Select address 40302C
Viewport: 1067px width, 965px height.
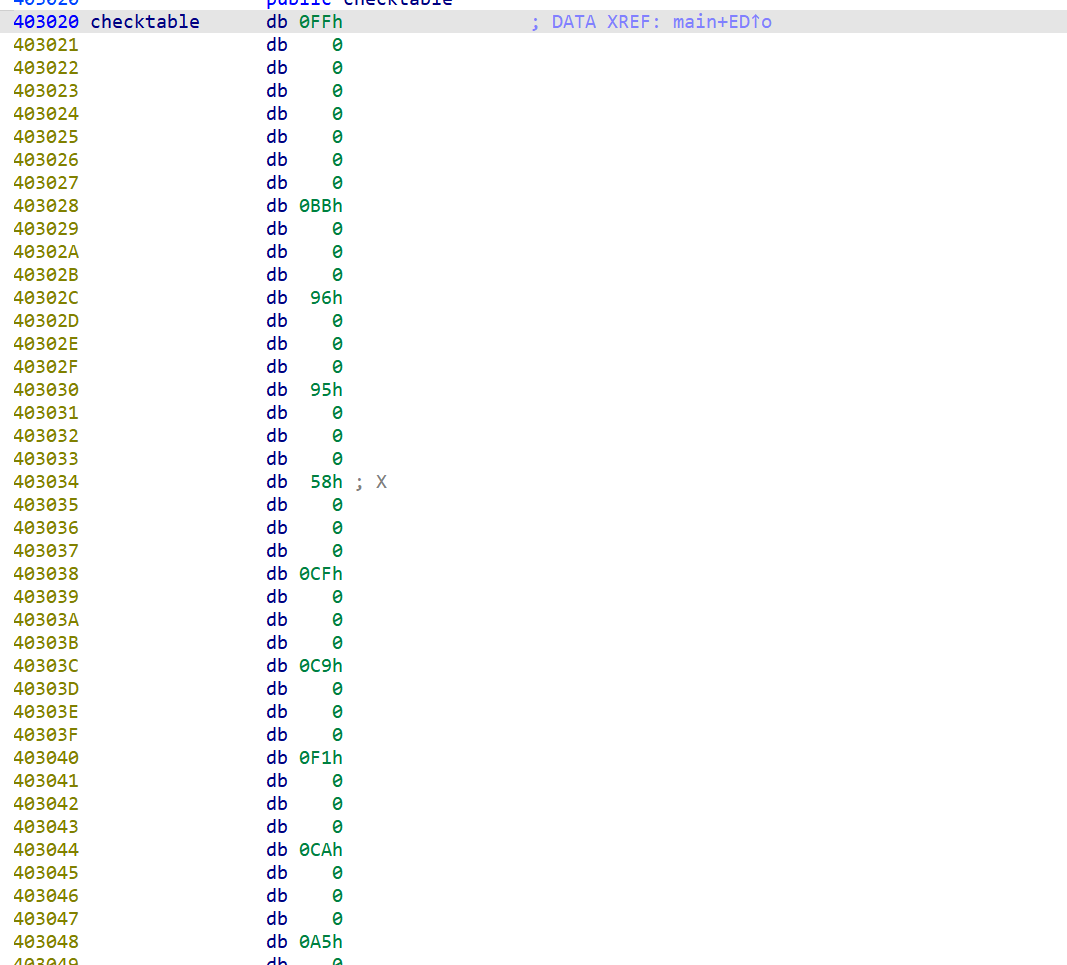tap(46, 298)
